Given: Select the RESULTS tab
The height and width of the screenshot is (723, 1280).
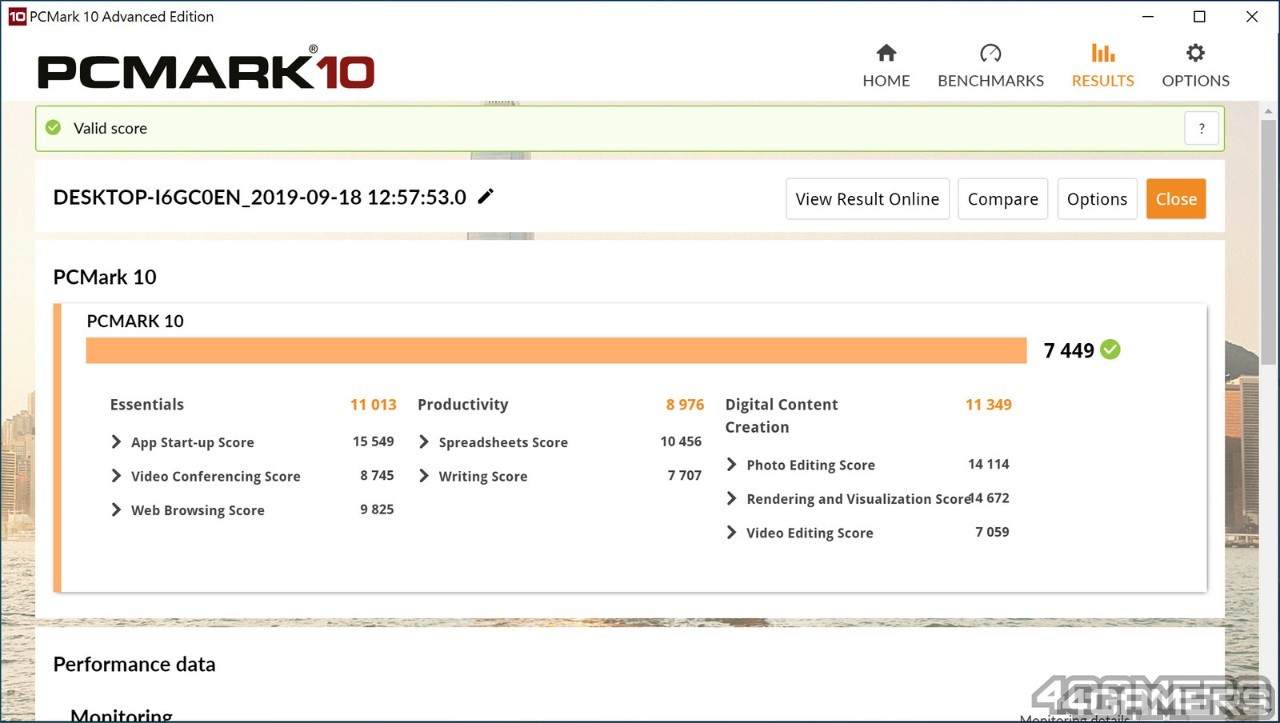Looking at the screenshot, I should point(1103,66).
